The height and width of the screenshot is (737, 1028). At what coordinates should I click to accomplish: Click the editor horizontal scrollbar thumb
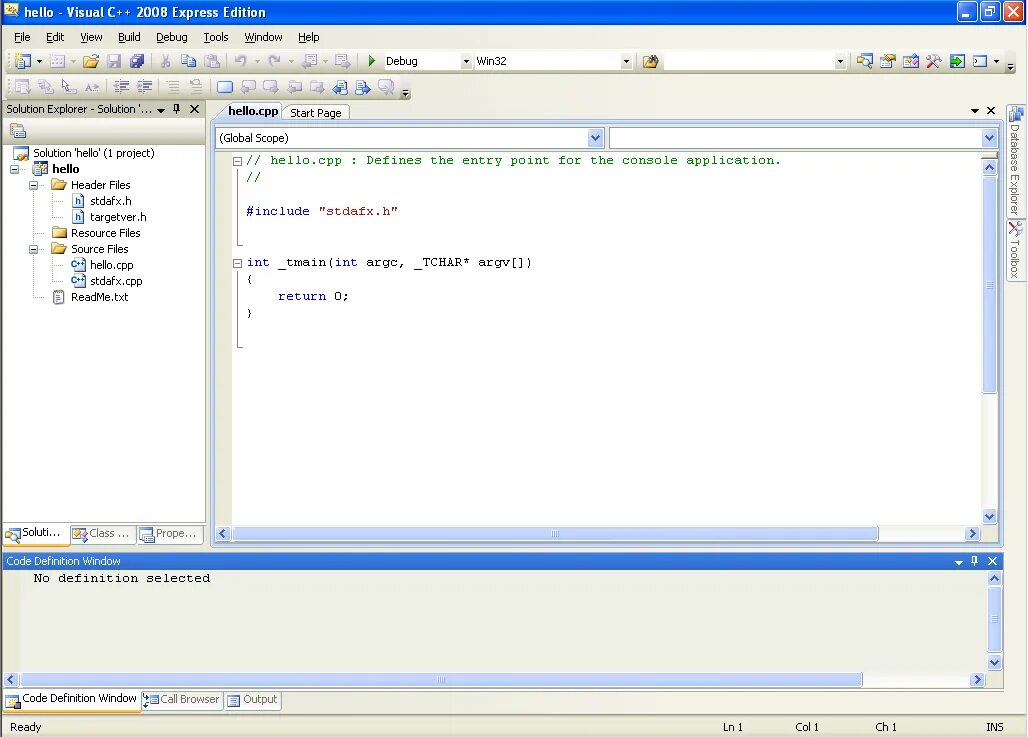(555, 534)
